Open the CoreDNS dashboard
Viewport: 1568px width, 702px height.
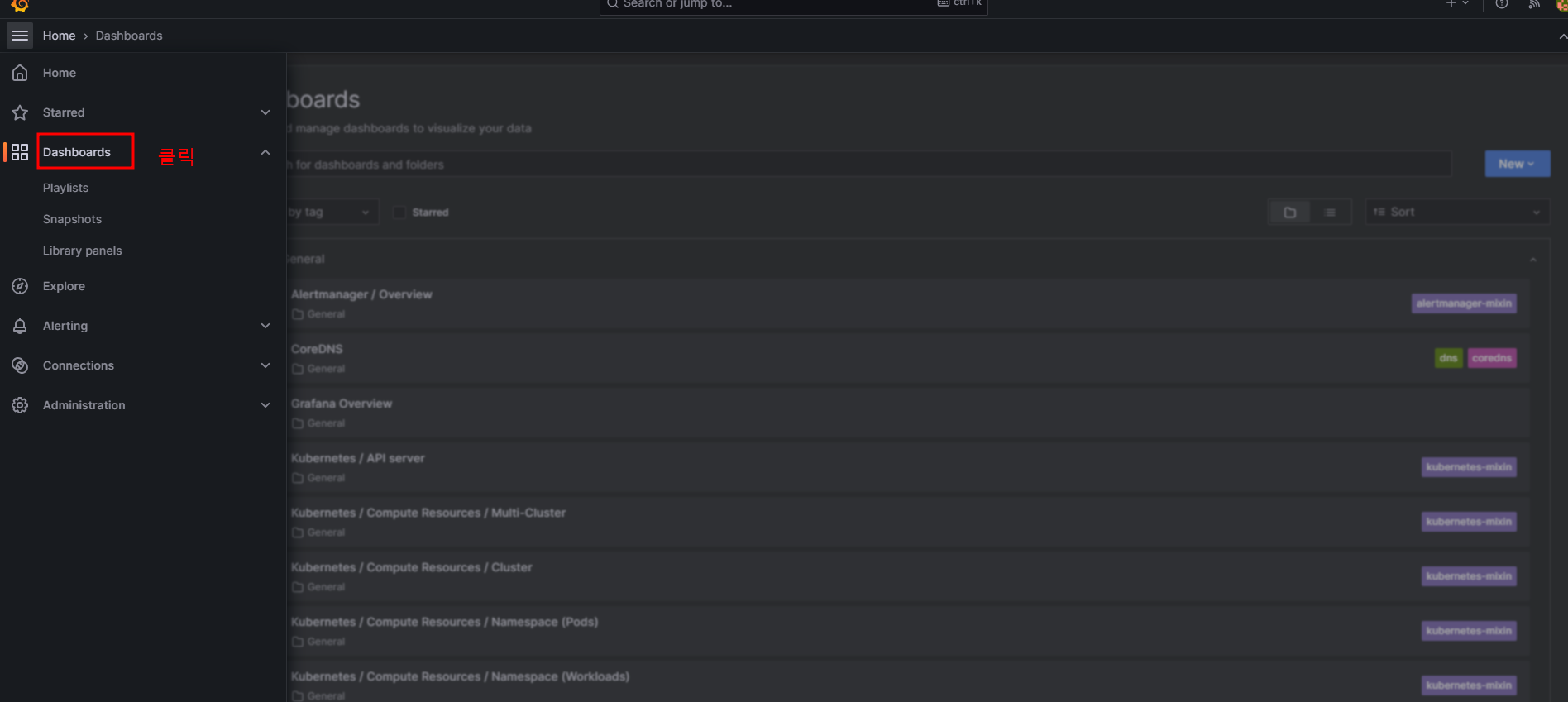click(317, 349)
